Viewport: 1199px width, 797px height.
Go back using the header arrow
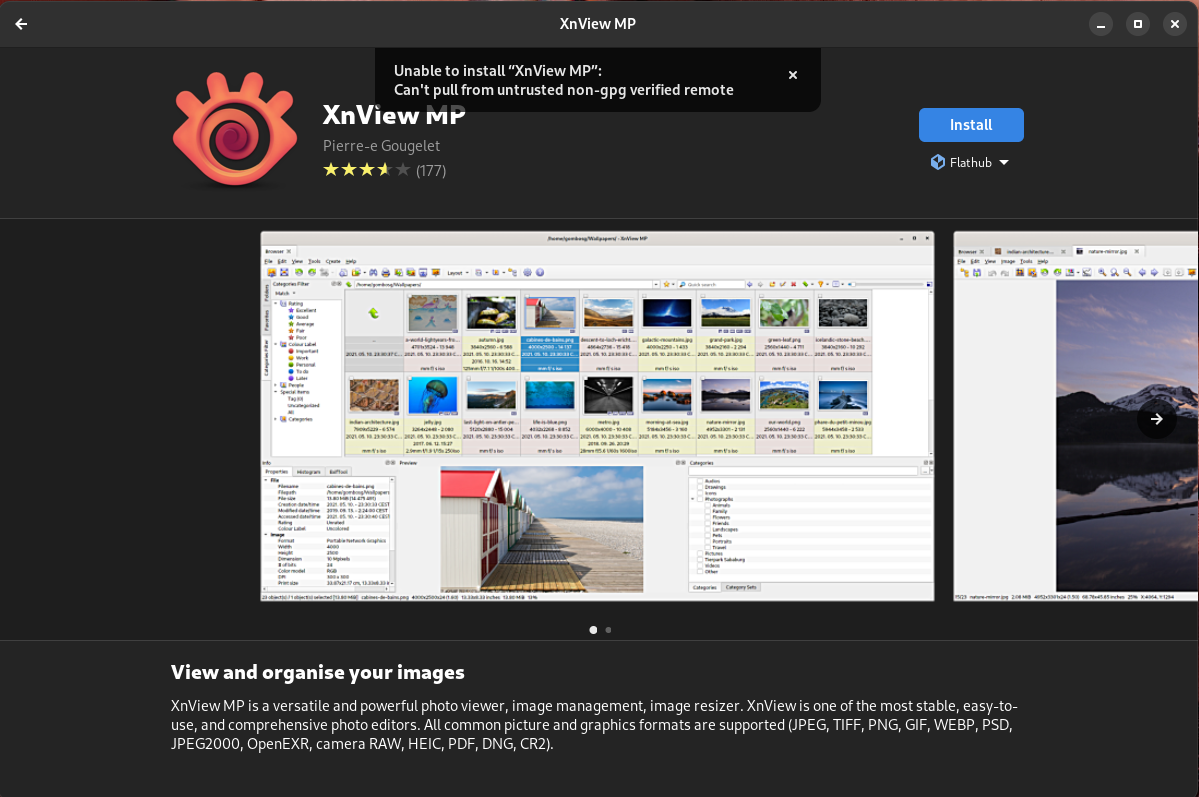point(21,24)
